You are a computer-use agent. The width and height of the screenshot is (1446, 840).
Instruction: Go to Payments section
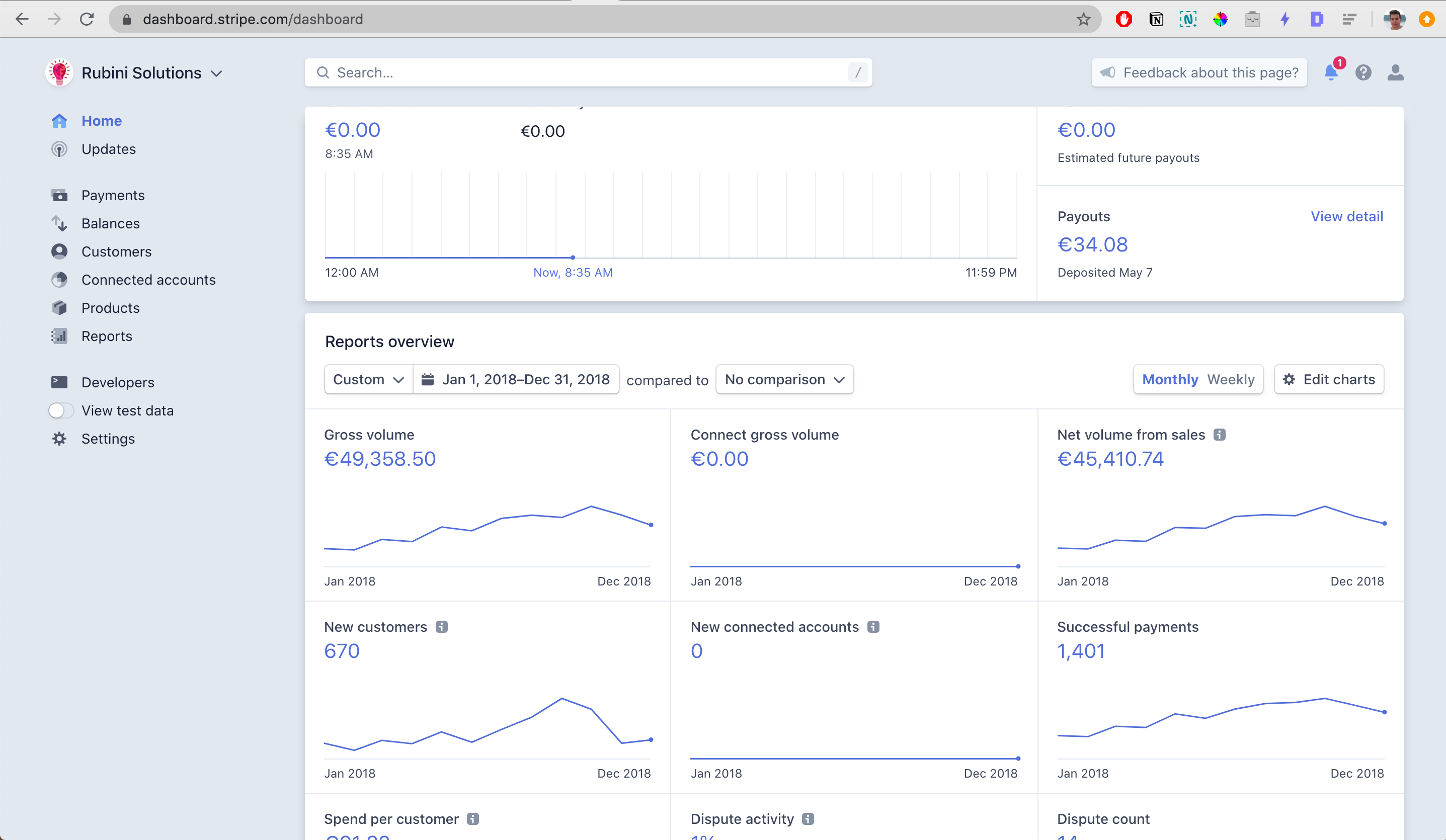[x=113, y=196]
